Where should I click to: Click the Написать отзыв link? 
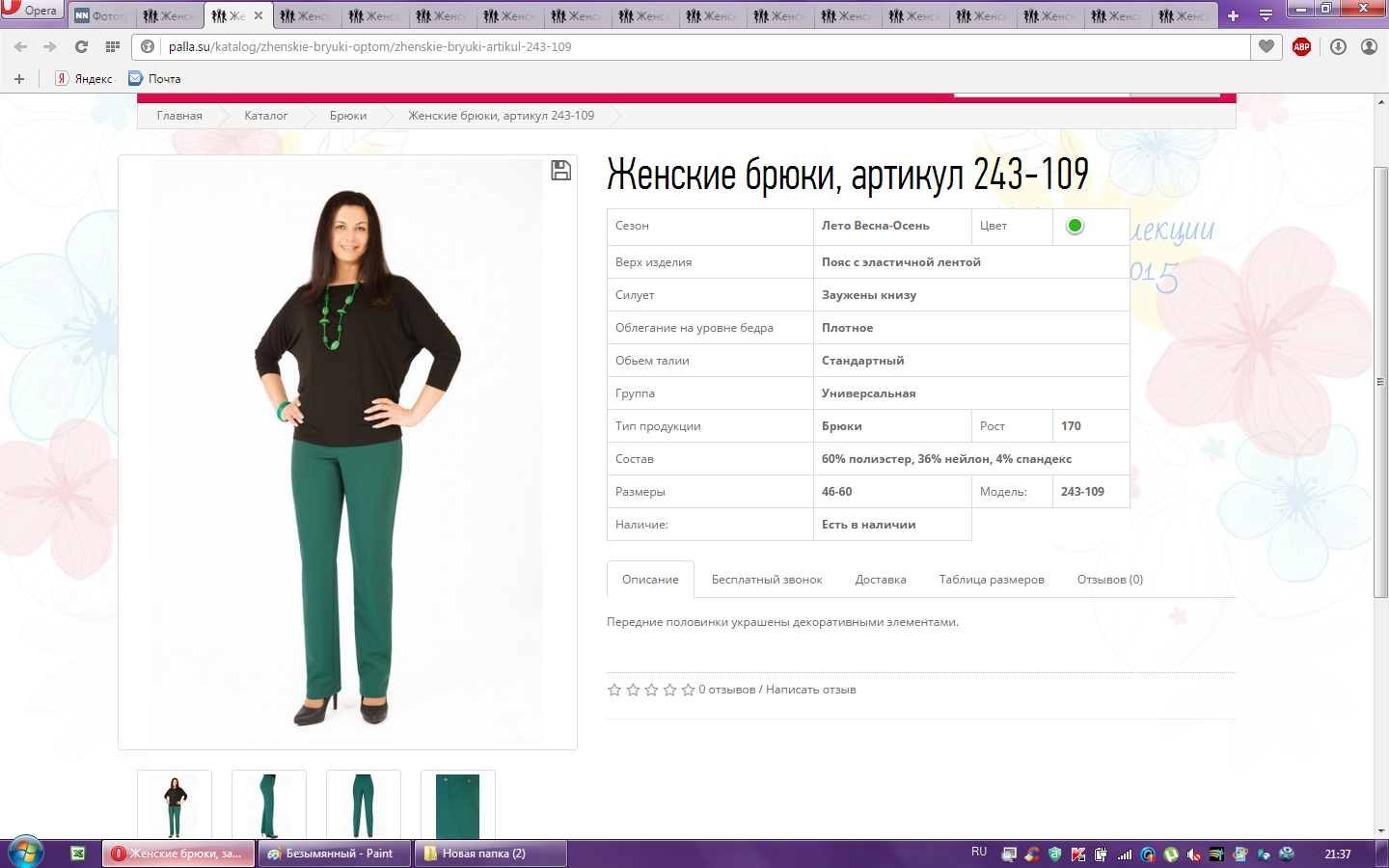click(810, 690)
